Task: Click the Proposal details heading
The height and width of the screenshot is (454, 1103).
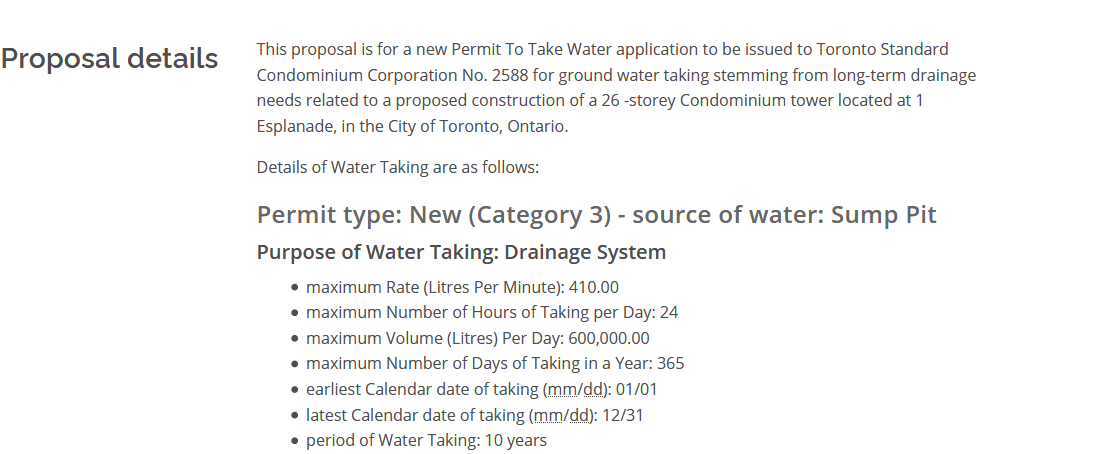Action: click(x=109, y=58)
